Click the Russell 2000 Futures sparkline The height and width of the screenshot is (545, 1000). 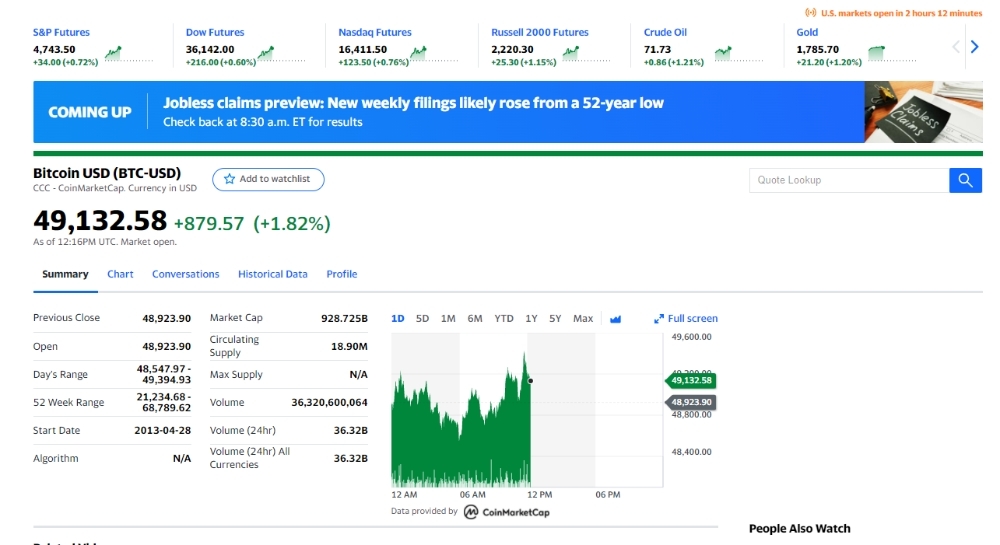[x=586, y=54]
